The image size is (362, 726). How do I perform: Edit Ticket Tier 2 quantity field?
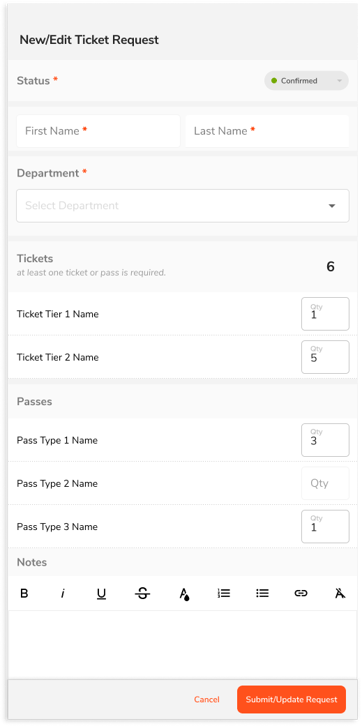click(x=325, y=357)
